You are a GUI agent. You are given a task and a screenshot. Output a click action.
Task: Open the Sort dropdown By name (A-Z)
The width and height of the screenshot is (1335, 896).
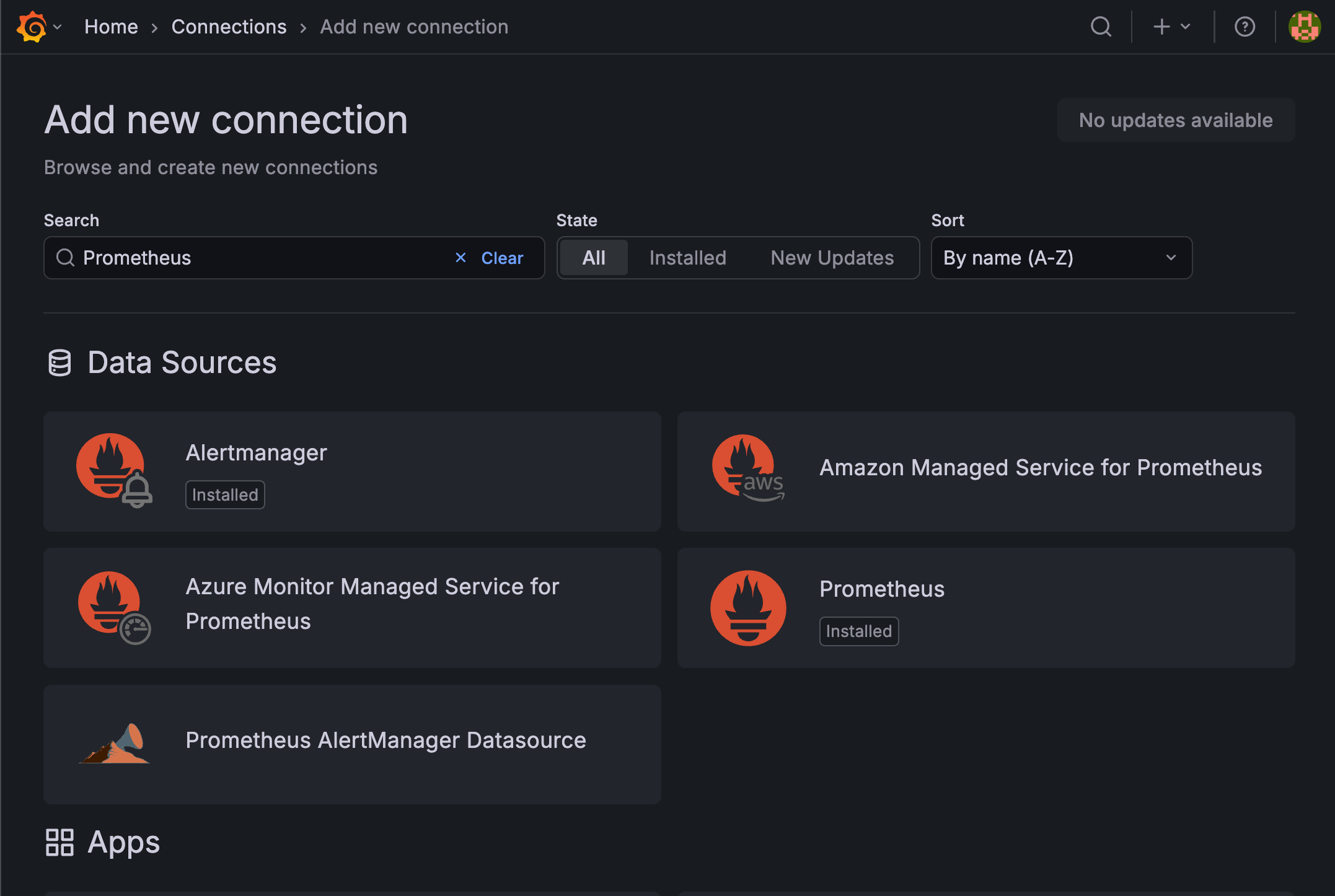click(x=1061, y=258)
